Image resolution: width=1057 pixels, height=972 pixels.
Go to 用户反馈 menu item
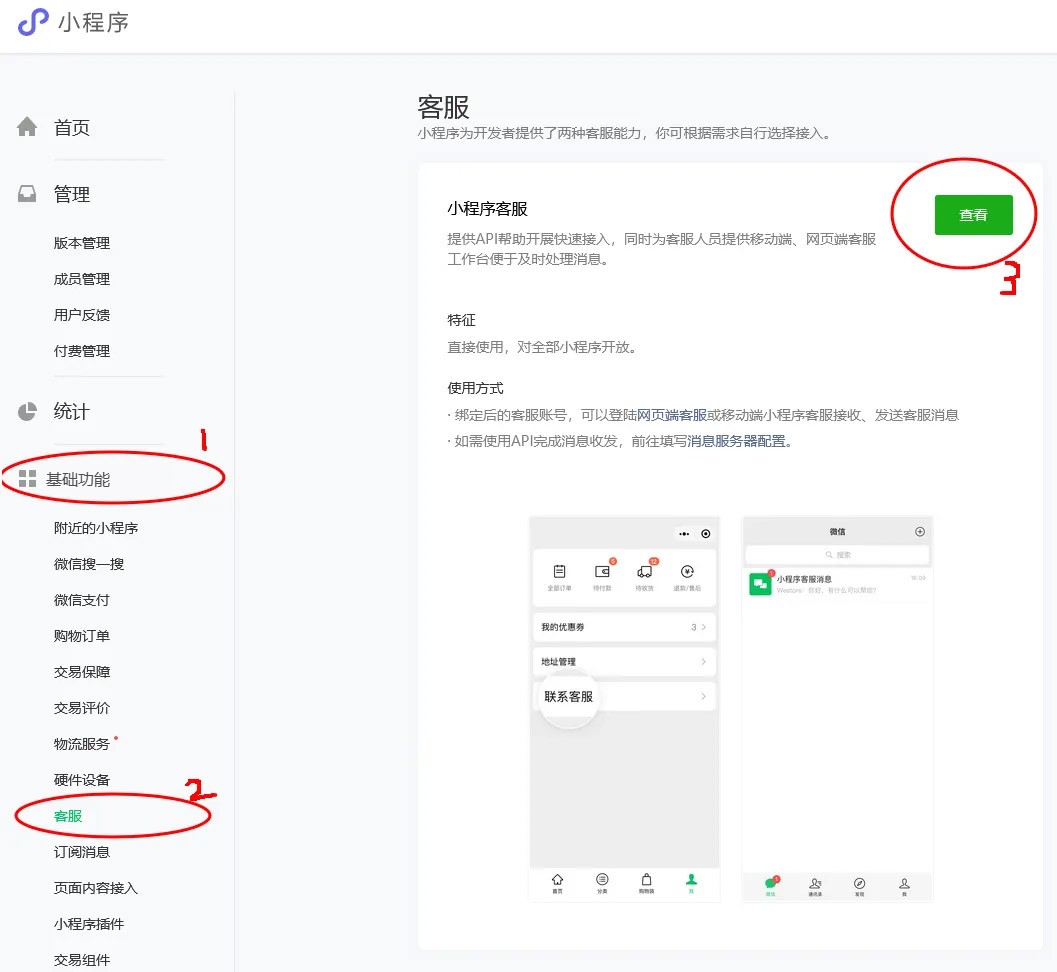(82, 315)
